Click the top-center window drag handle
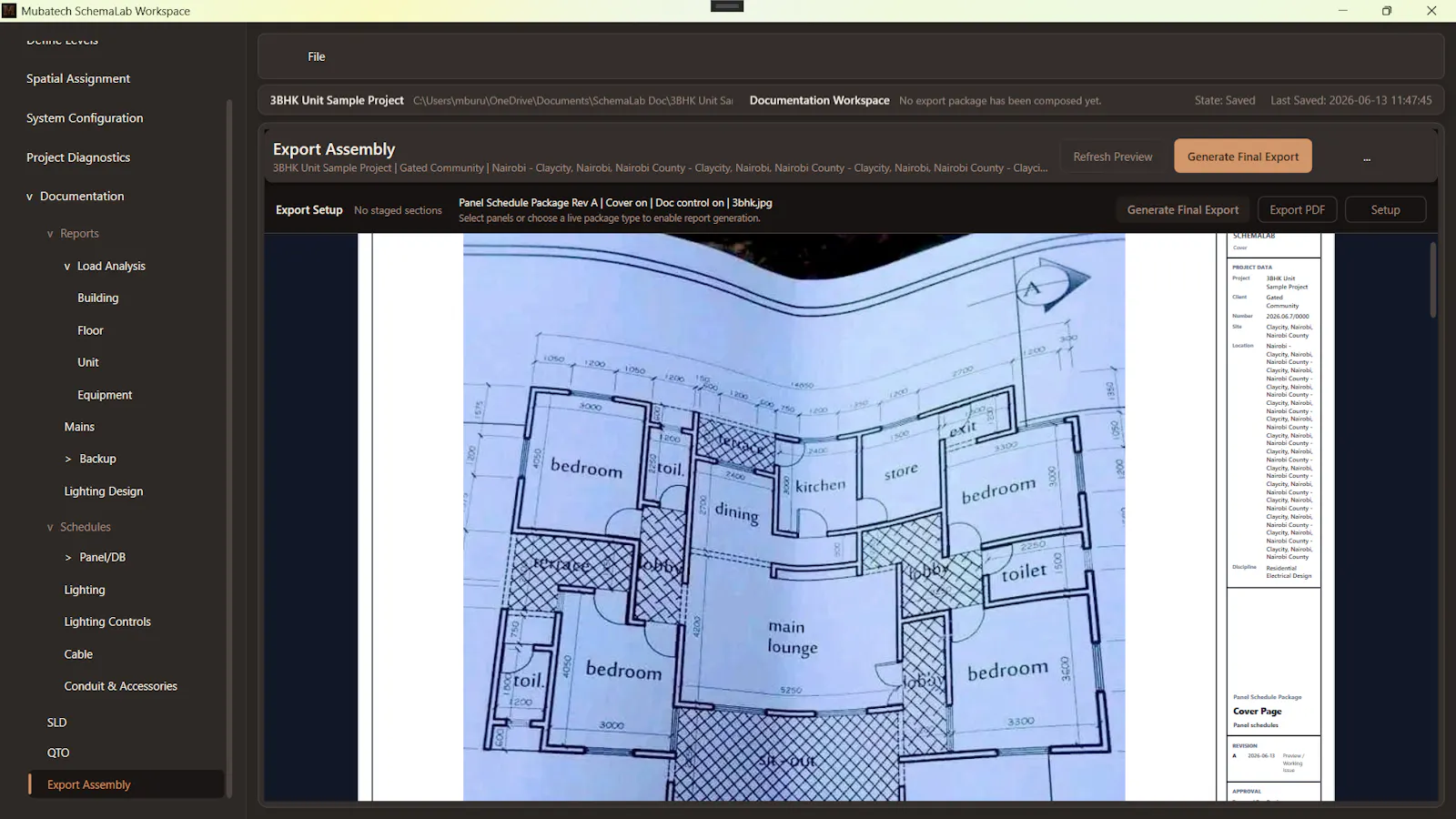The width and height of the screenshot is (1456, 819). 727,6
